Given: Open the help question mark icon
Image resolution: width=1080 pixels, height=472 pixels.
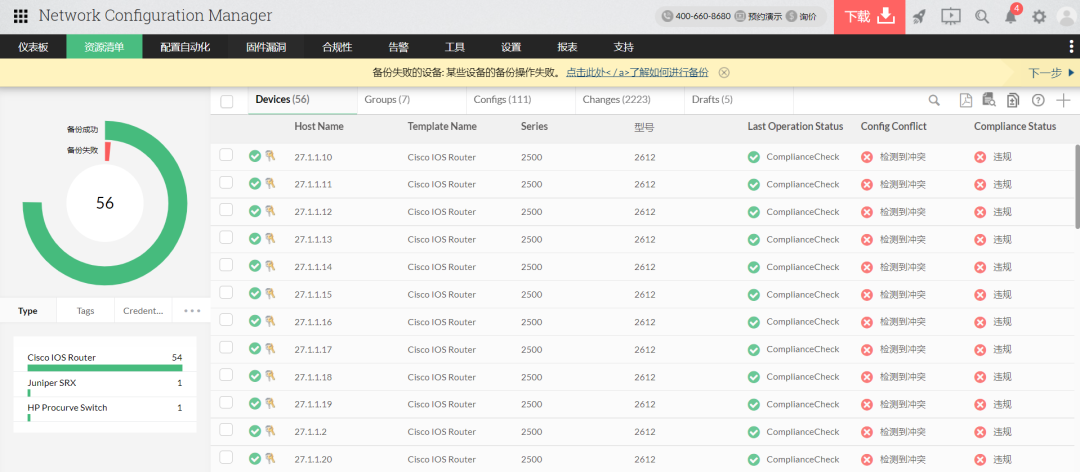Looking at the screenshot, I should [1038, 101].
